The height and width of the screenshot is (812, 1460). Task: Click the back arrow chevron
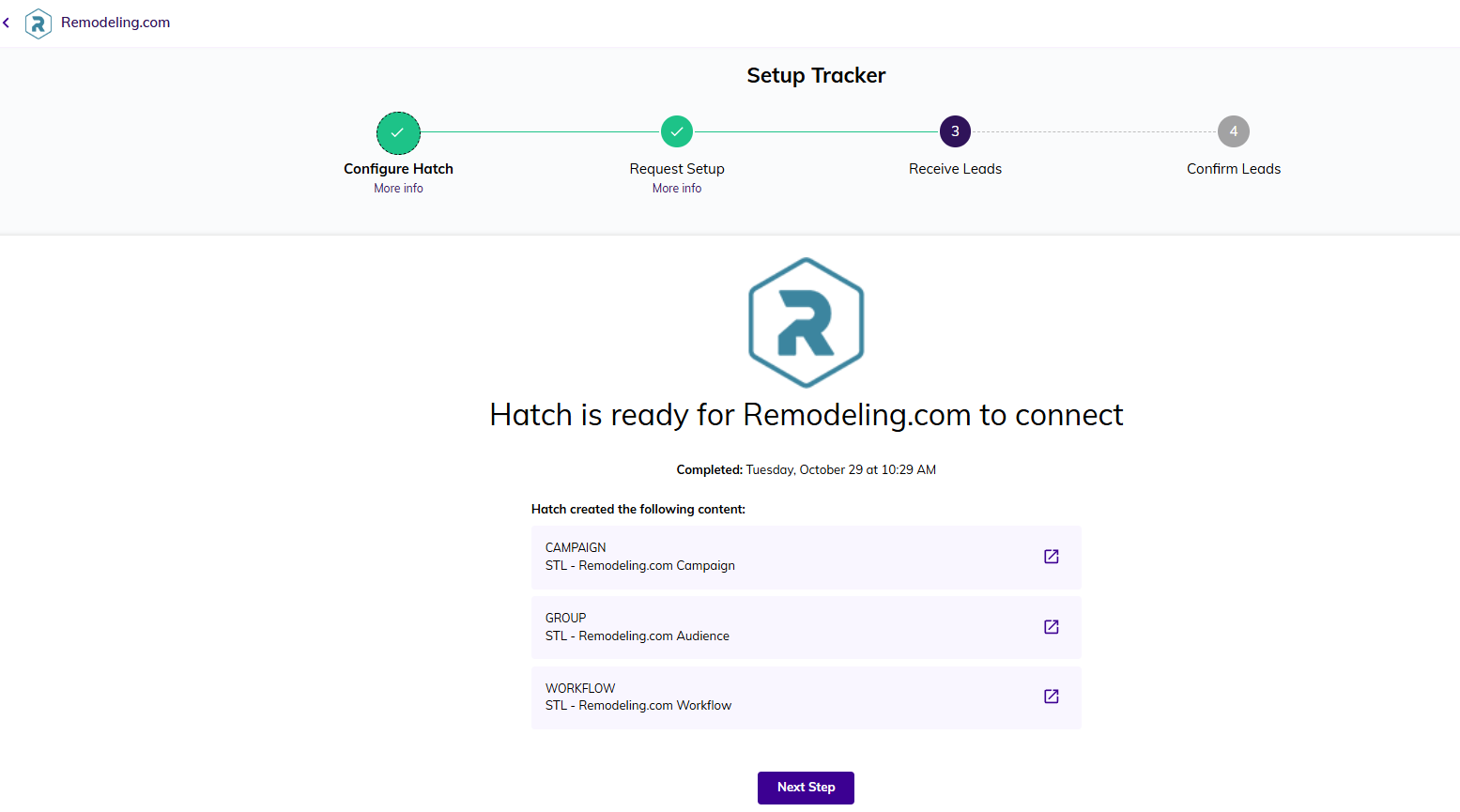(7, 23)
